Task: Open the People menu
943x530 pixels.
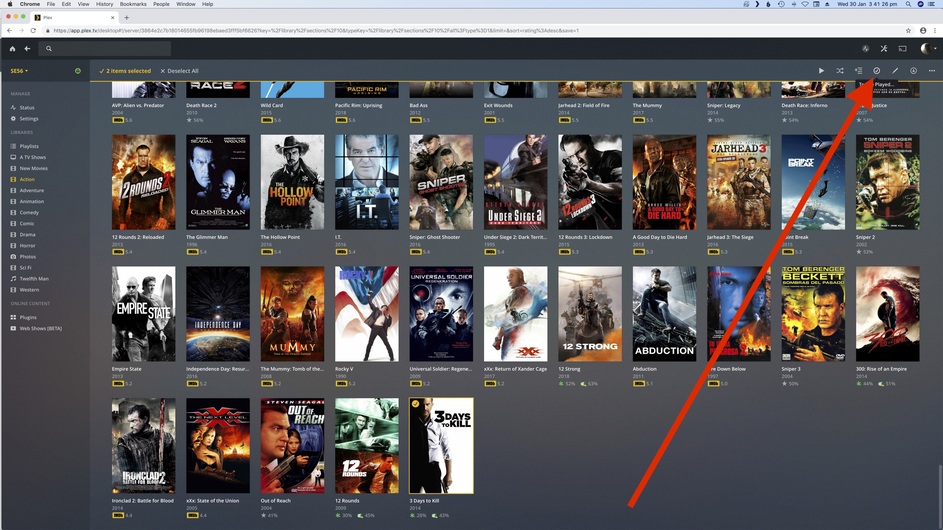Action: pyautogui.click(x=161, y=4)
